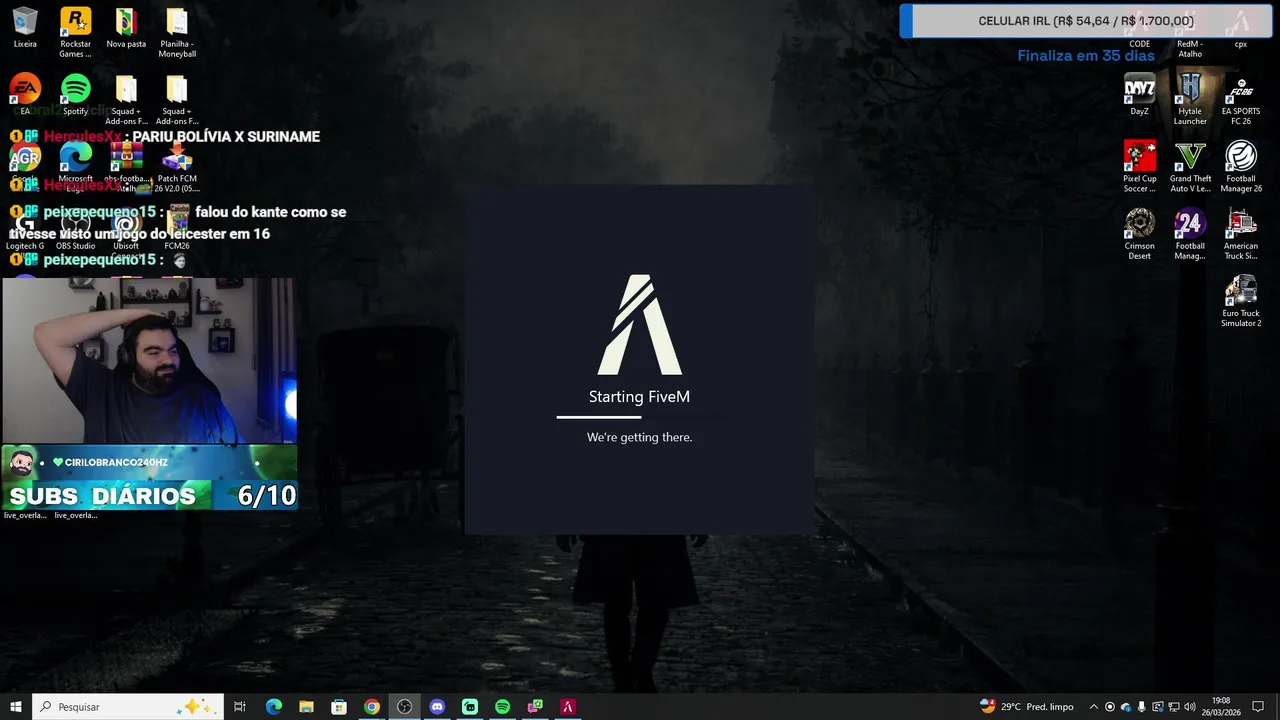The height and width of the screenshot is (720, 1280).
Task: Launch EA SPORTS FC 26 shortcut
Action: [1241, 99]
